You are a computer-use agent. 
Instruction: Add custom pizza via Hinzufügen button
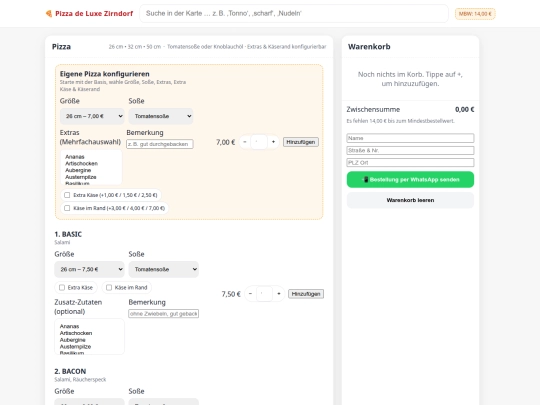click(x=301, y=142)
